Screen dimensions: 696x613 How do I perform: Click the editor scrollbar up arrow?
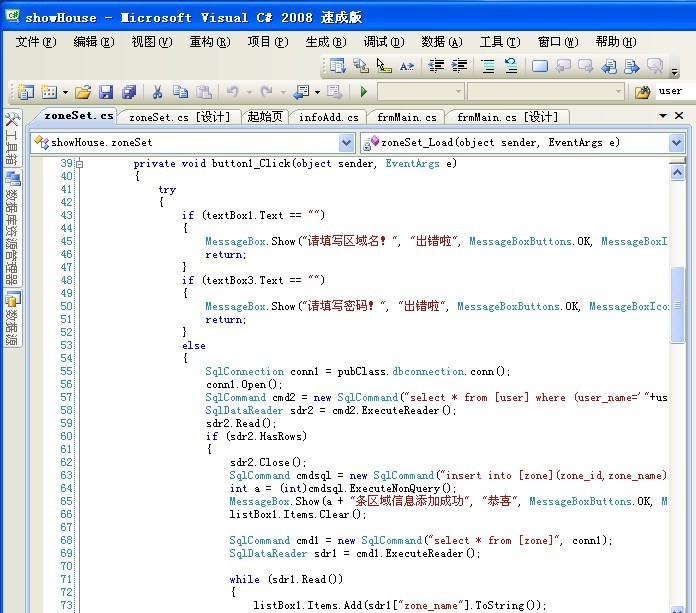pos(677,172)
